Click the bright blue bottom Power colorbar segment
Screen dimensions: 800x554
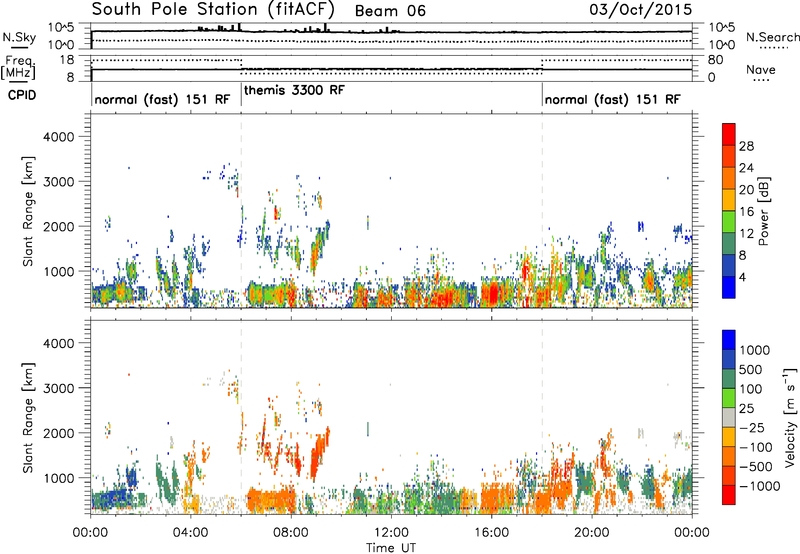pos(729,288)
